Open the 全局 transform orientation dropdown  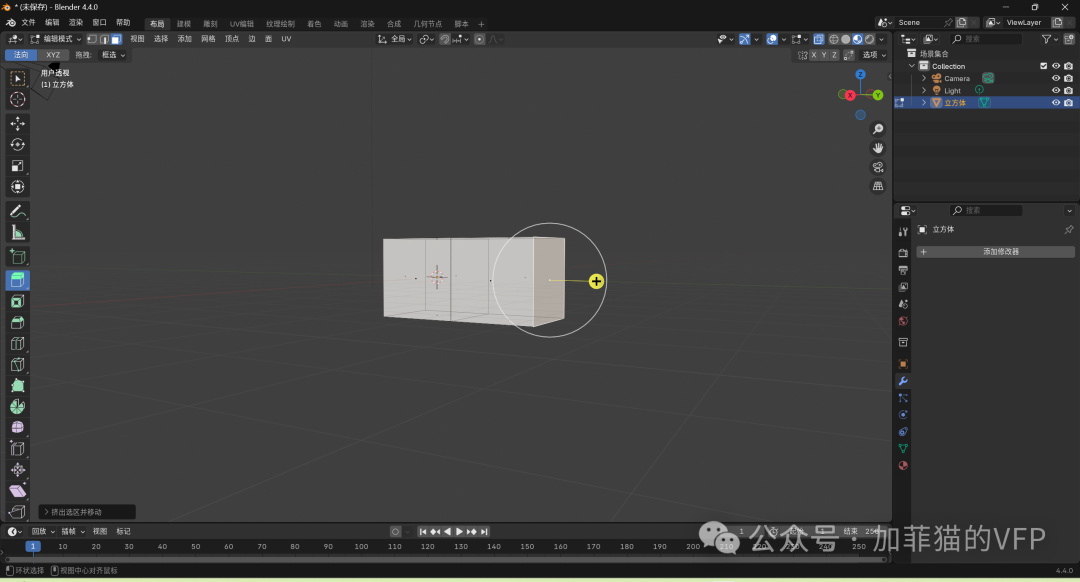click(395, 39)
